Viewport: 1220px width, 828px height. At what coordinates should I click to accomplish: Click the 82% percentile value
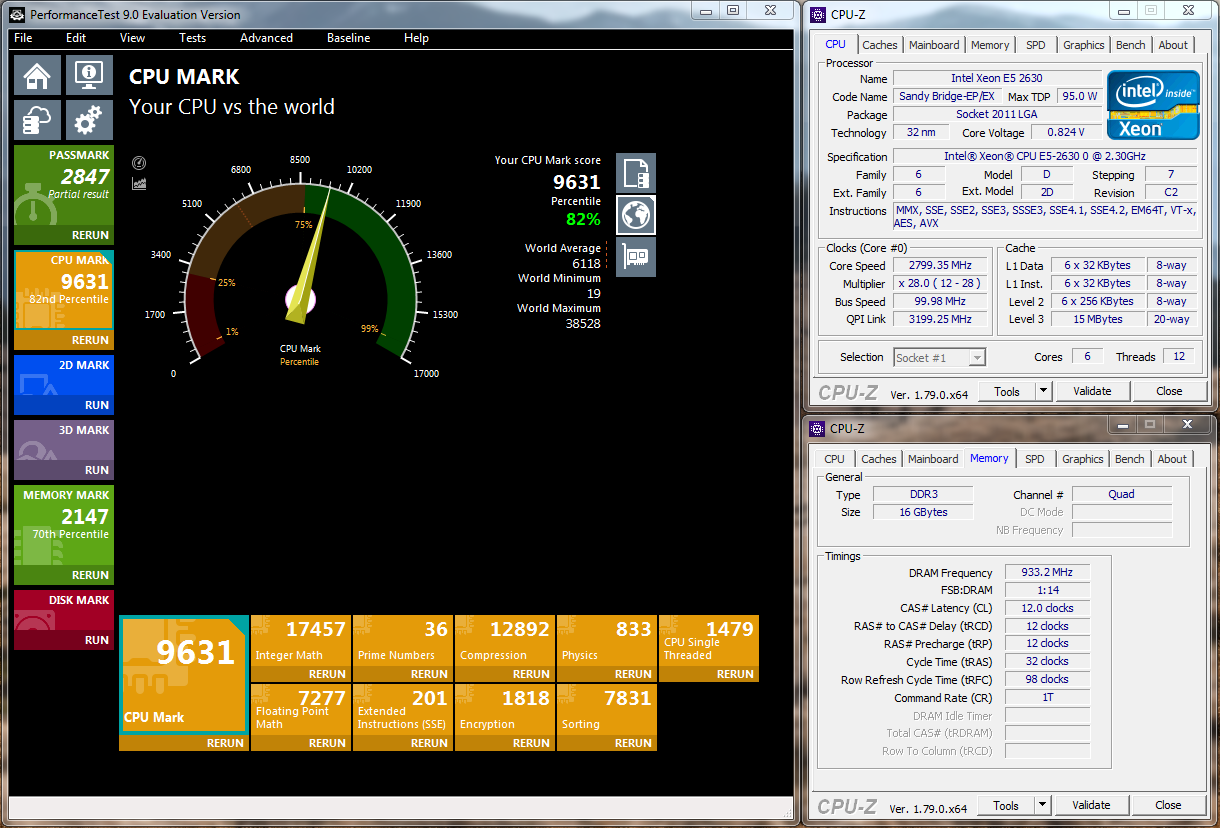pyautogui.click(x=583, y=219)
